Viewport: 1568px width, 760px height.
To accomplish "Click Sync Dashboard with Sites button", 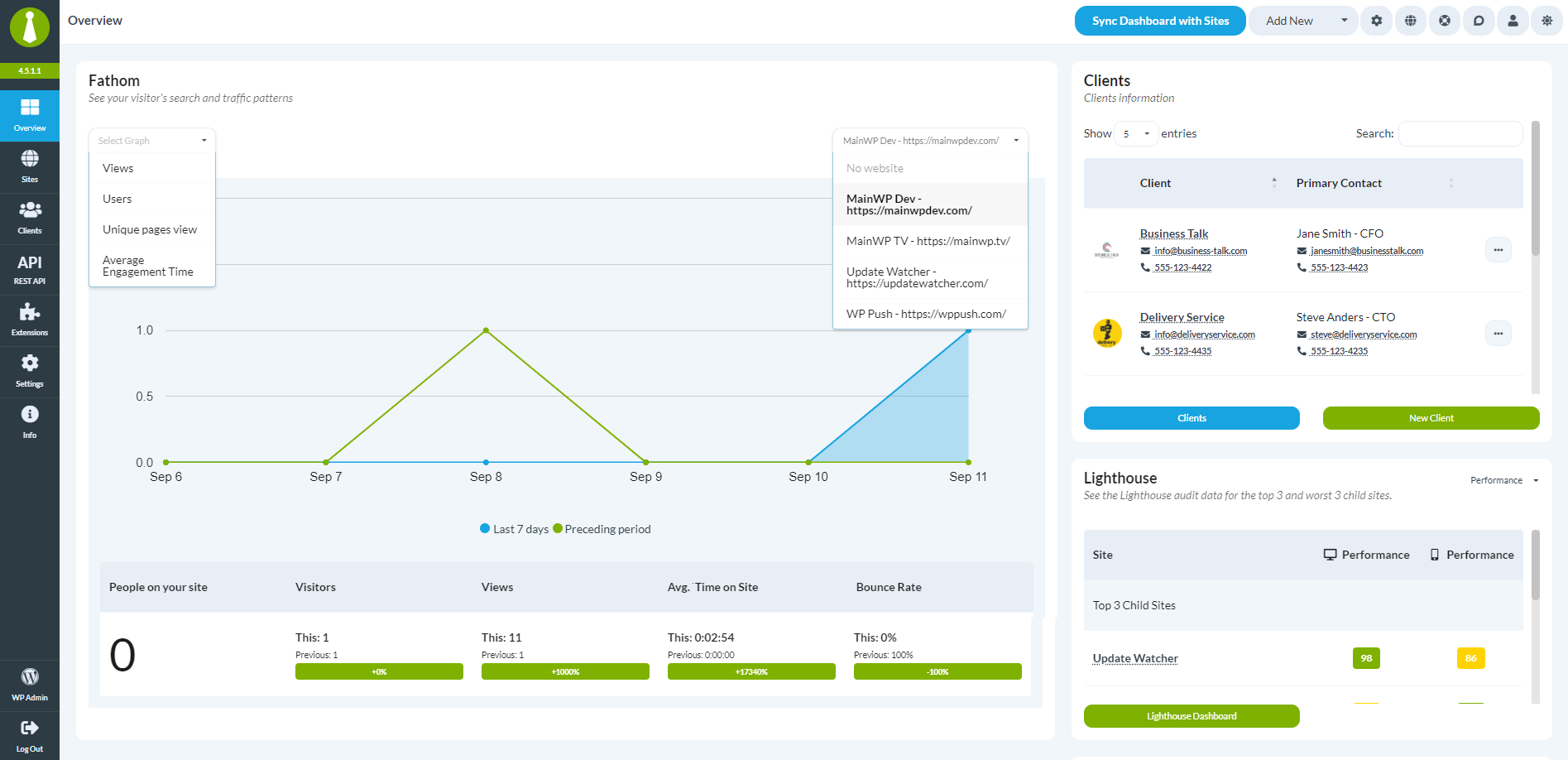I will click(x=1160, y=21).
